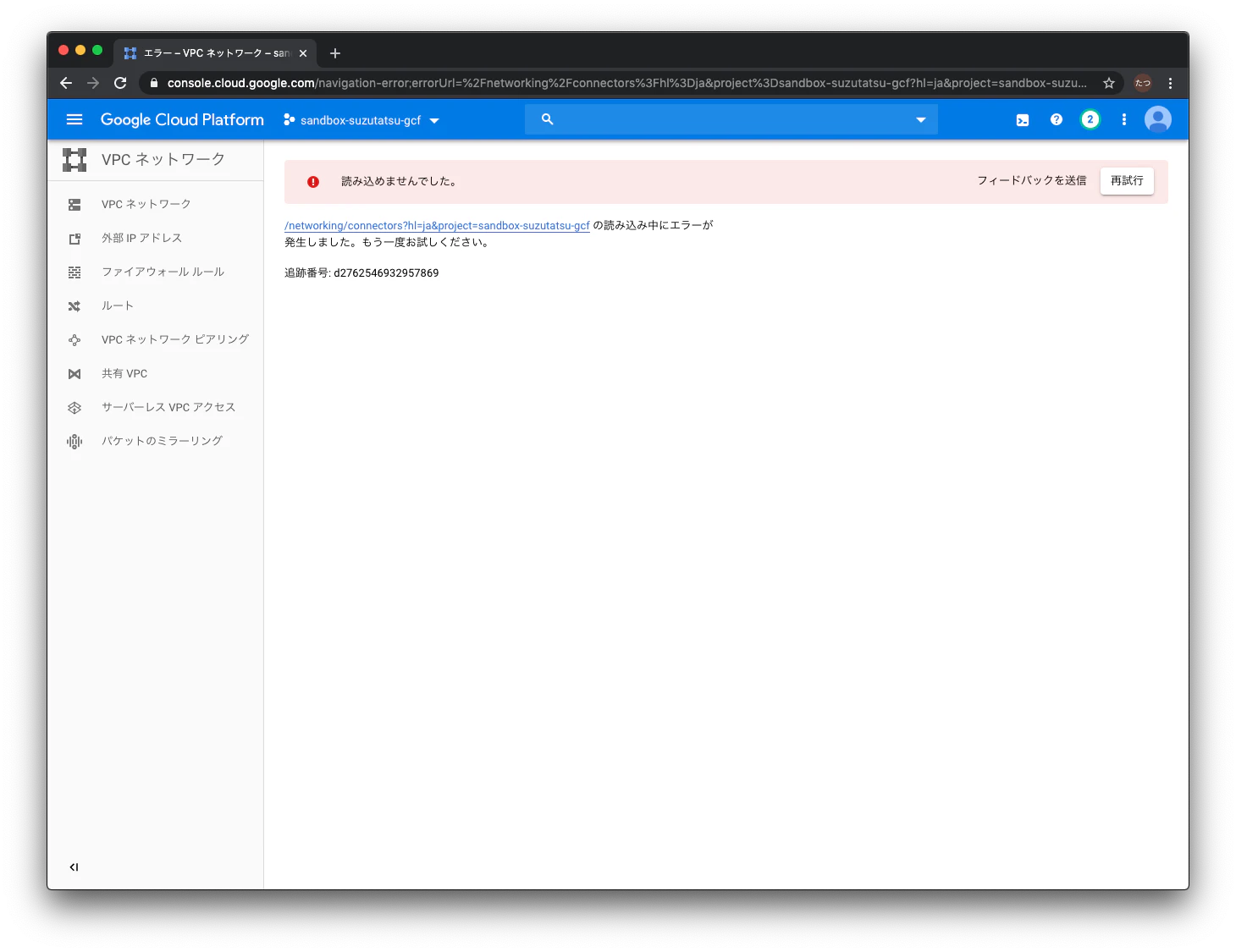
Task: Click the search magnifier icon
Action: [548, 119]
